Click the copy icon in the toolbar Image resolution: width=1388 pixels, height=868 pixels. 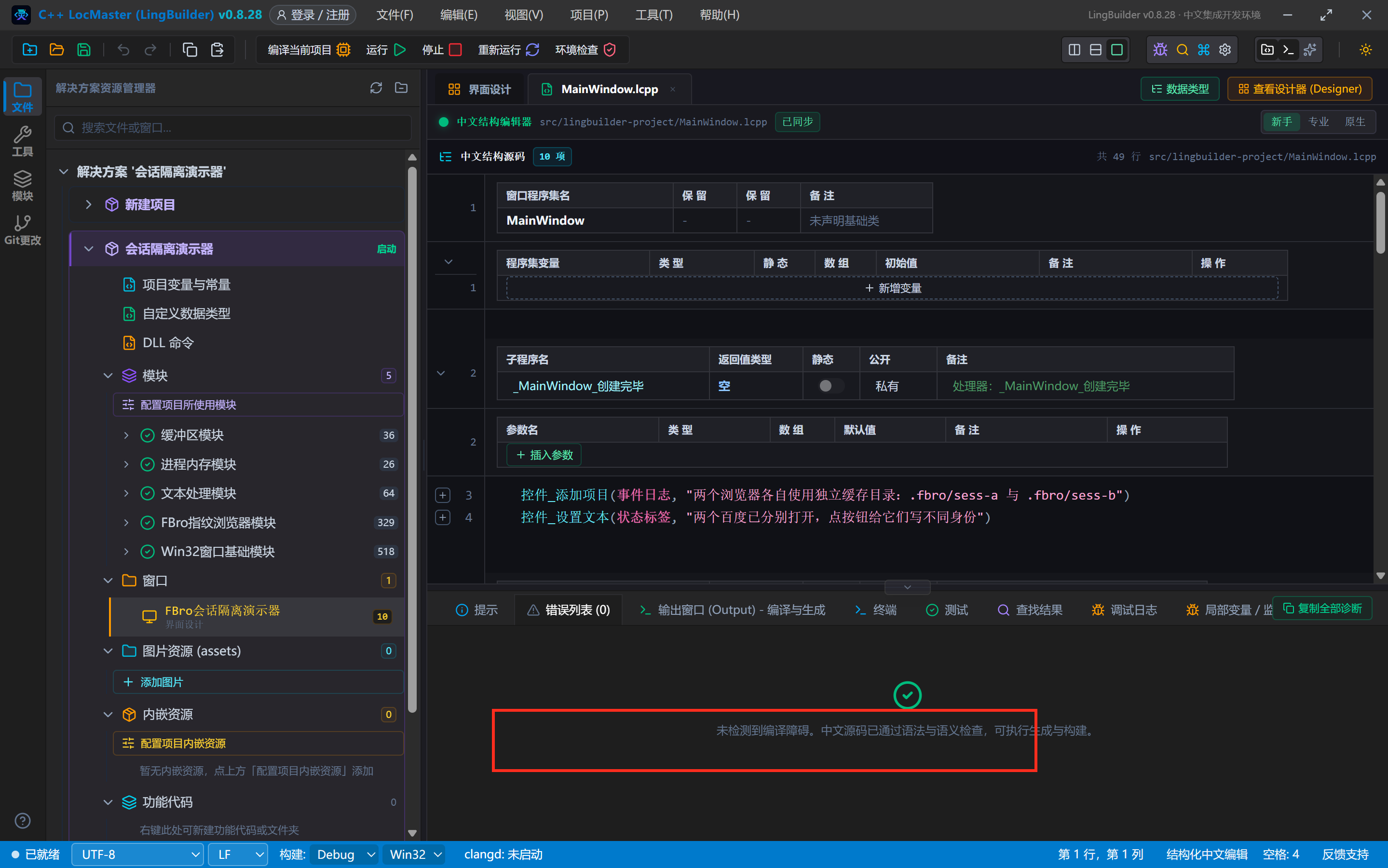(190, 50)
